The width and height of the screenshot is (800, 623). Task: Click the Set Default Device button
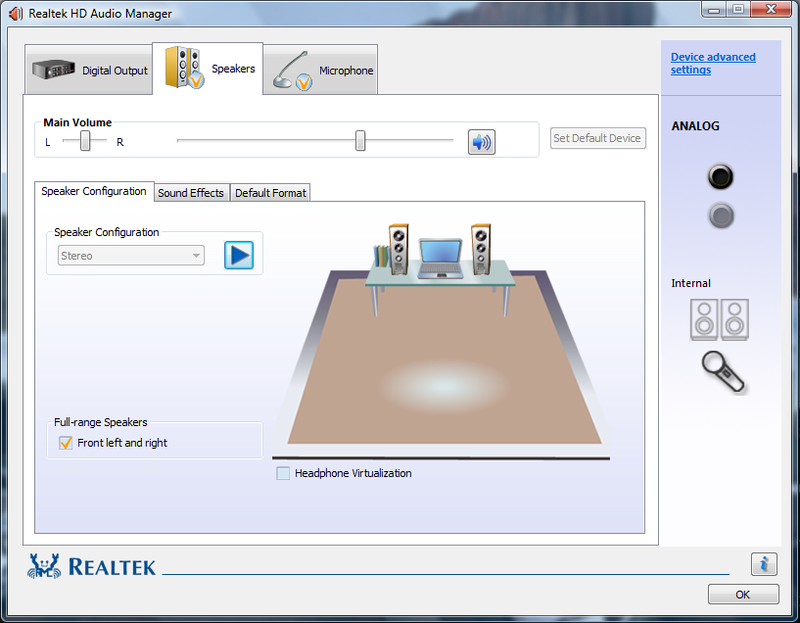(597, 138)
